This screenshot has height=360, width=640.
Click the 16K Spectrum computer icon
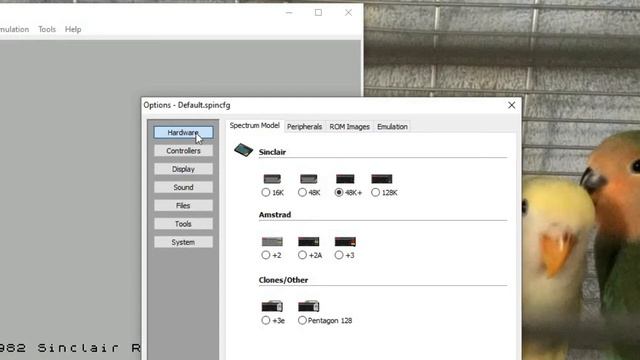272,179
